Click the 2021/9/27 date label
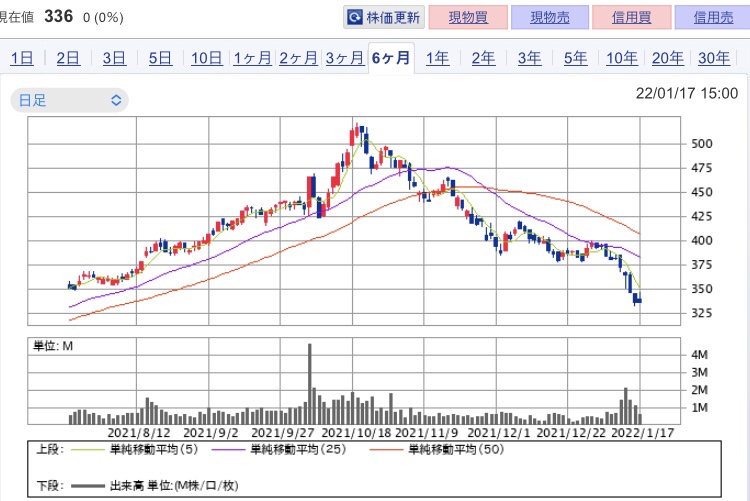The width and height of the screenshot is (750, 501). pyautogui.click(x=282, y=433)
